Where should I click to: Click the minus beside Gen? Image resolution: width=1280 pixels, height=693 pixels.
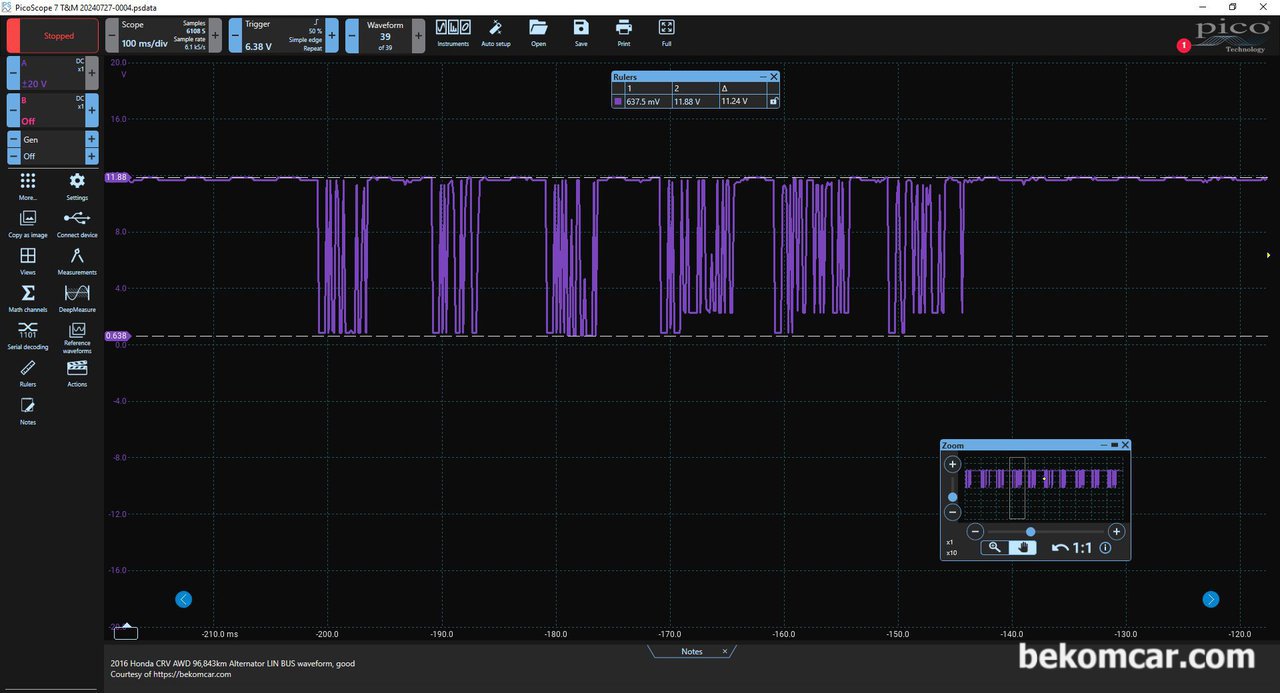13,140
